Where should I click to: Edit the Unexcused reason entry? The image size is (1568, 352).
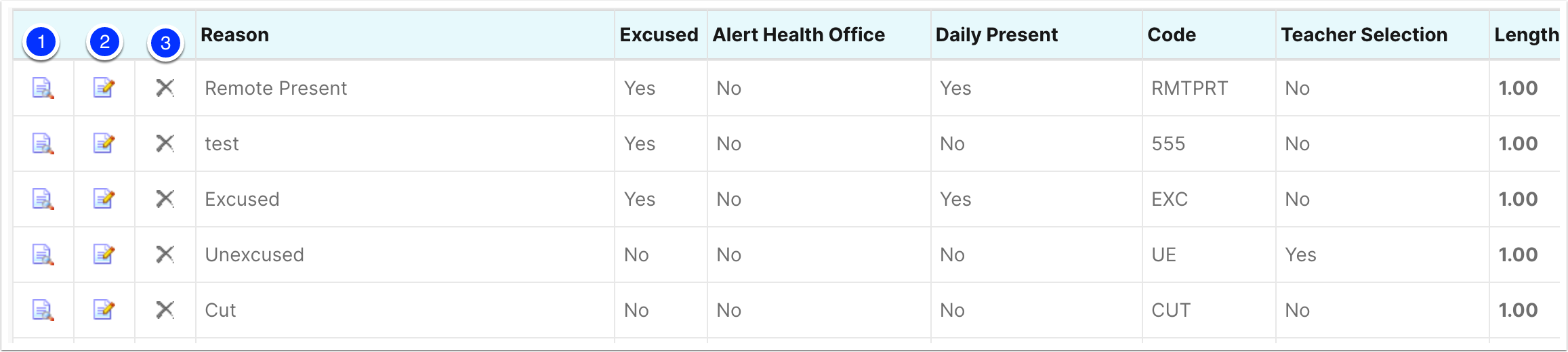tap(104, 255)
